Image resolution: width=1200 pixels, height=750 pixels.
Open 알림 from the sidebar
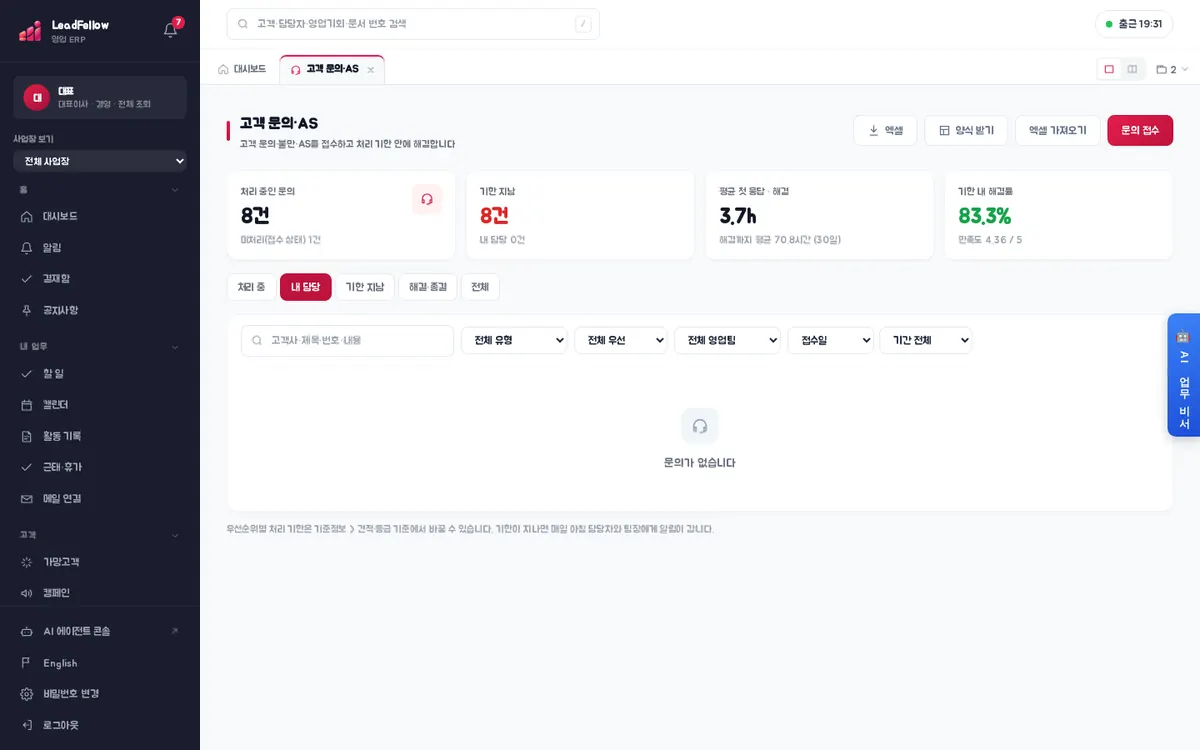coord(100,247)
